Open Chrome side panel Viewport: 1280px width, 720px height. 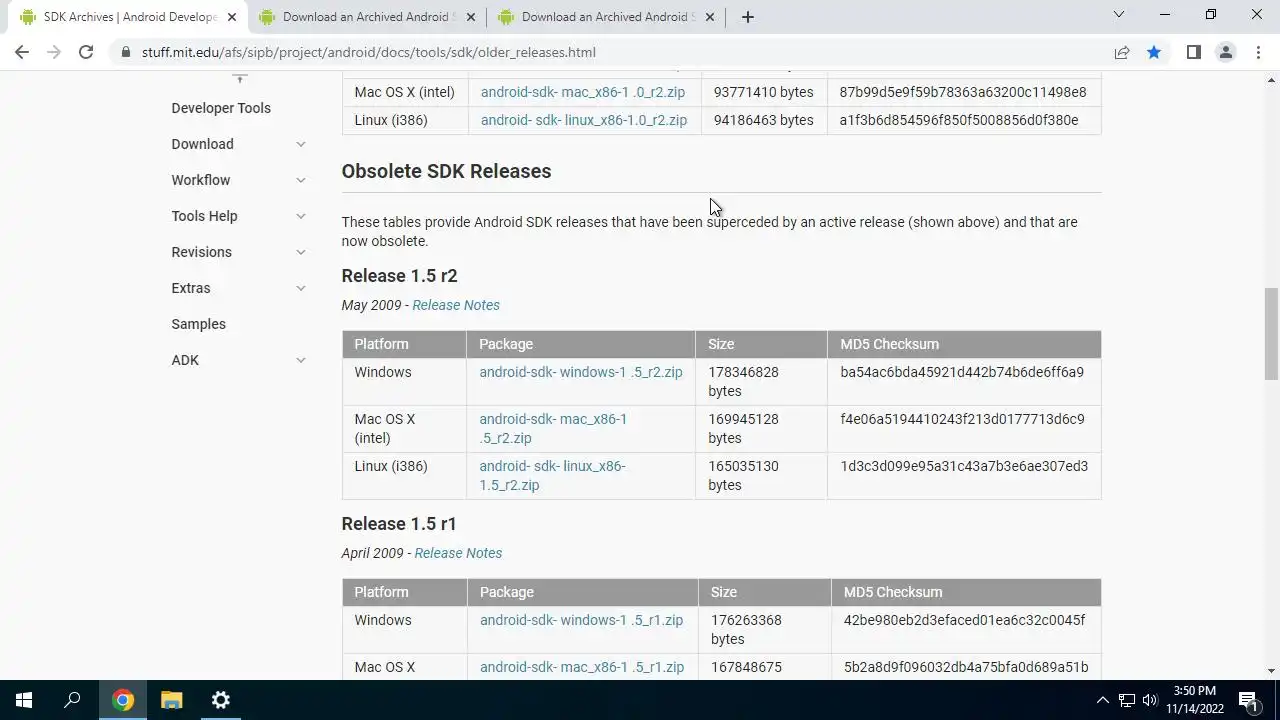[1193, 52]
